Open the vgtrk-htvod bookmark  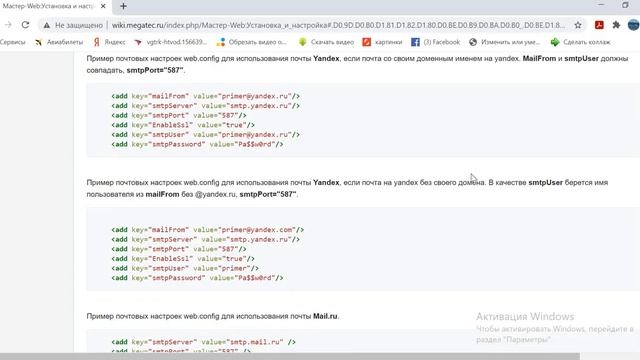pos(171,42)
